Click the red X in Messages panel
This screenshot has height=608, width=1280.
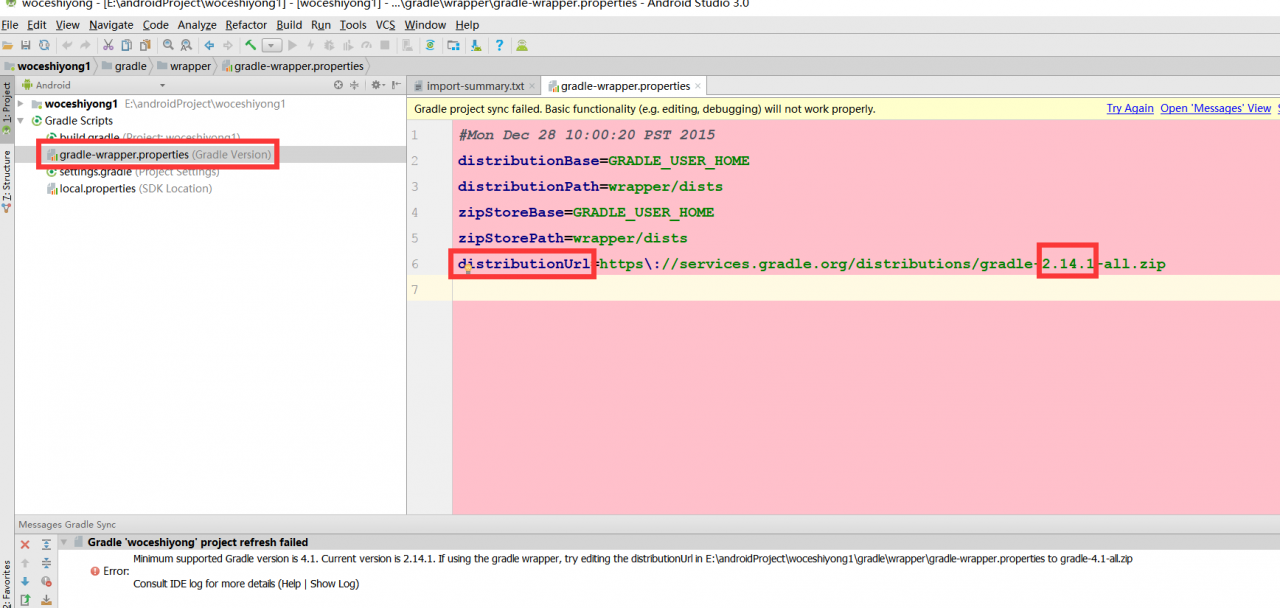26,545
